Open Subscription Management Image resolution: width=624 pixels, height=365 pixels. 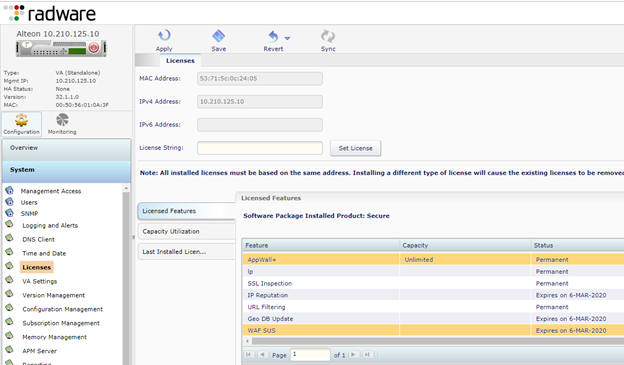coord(61,323)
